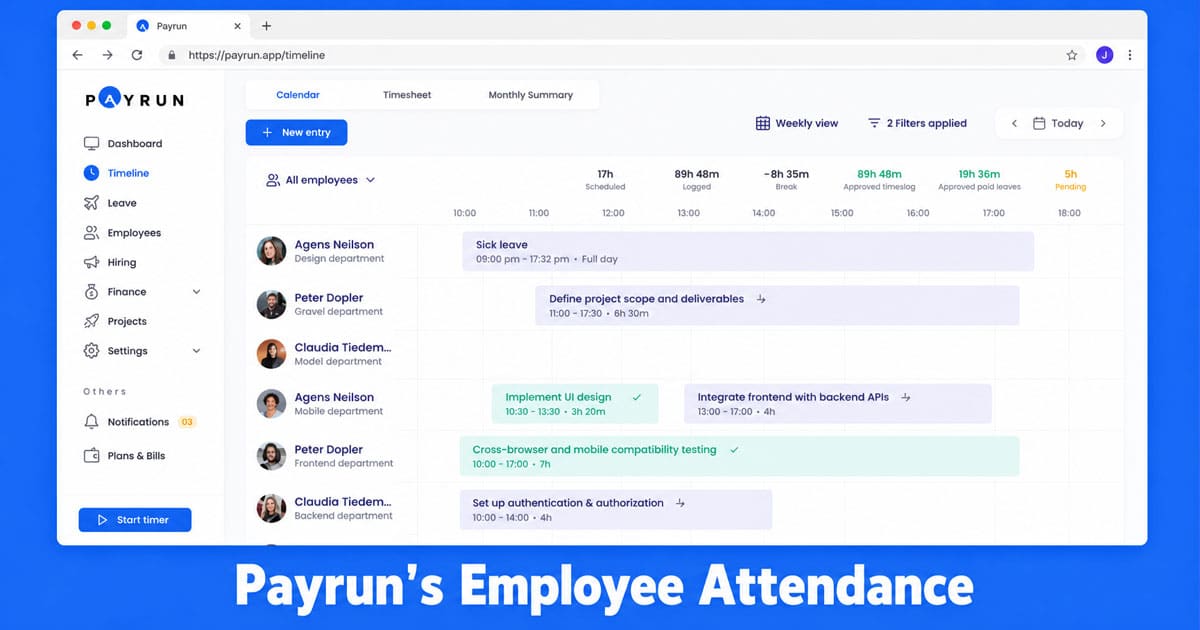
Task: Open the All employees dropdown
Action: point(320,180)
